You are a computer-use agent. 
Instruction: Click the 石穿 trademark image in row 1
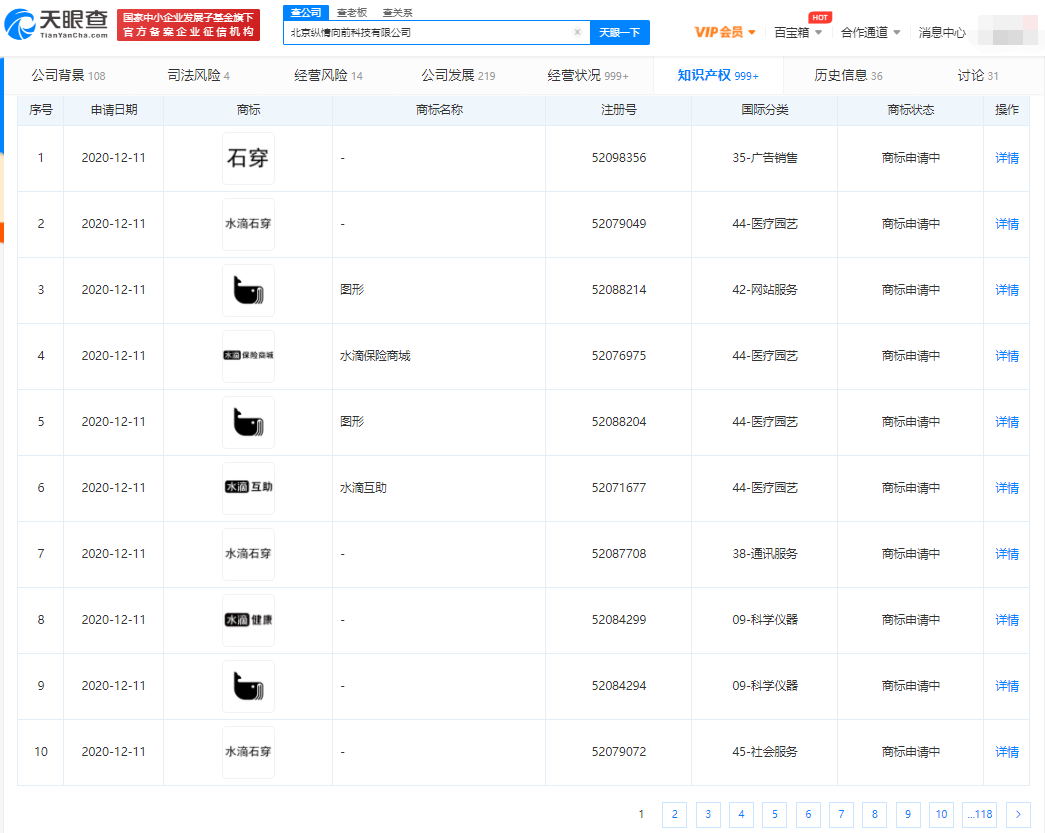click(248, 158)
